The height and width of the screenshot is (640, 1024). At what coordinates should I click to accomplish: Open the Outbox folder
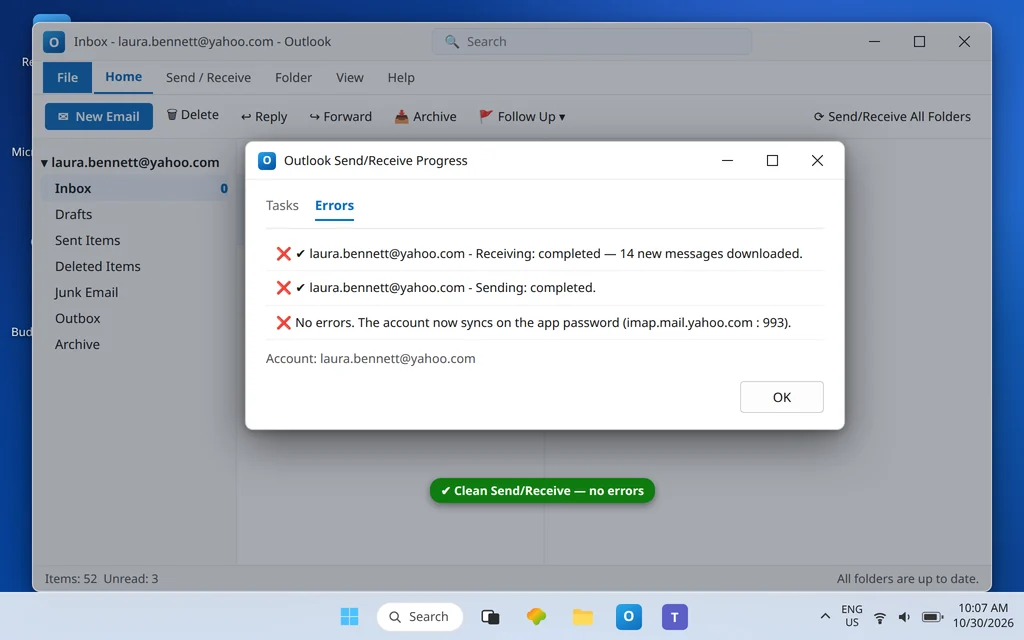pyautogui.click(x=77, y=319)
